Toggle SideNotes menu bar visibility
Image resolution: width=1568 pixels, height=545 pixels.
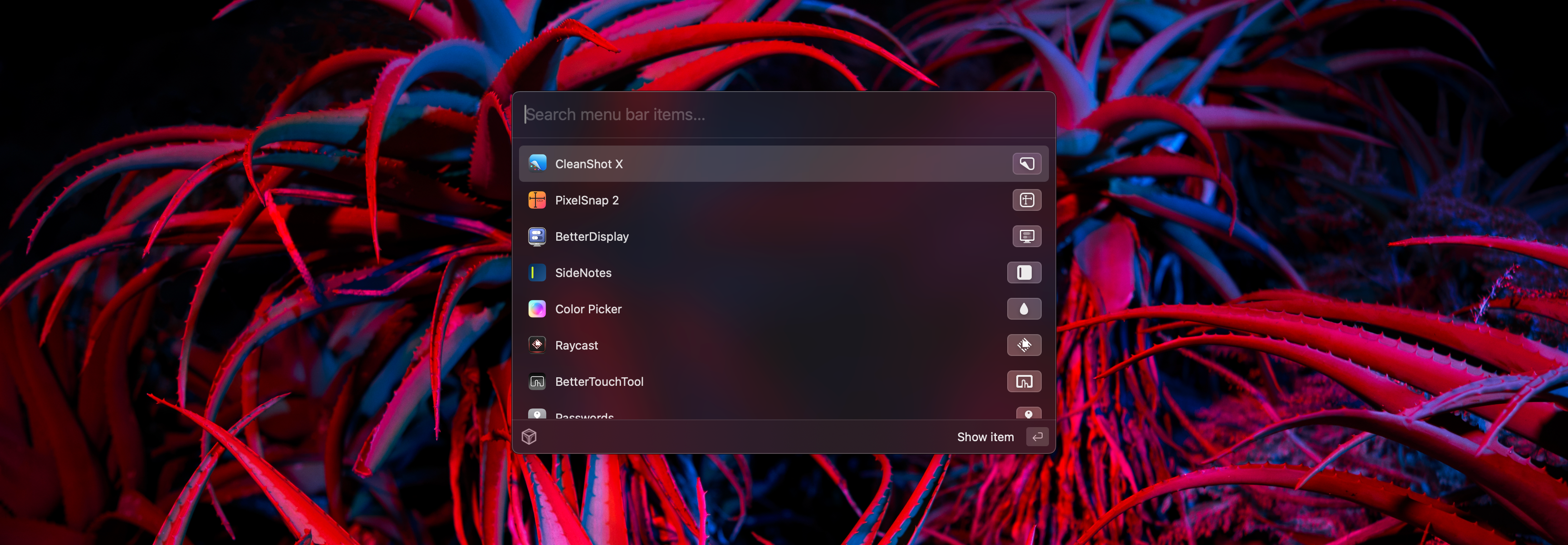click(x=1025, y=272)
